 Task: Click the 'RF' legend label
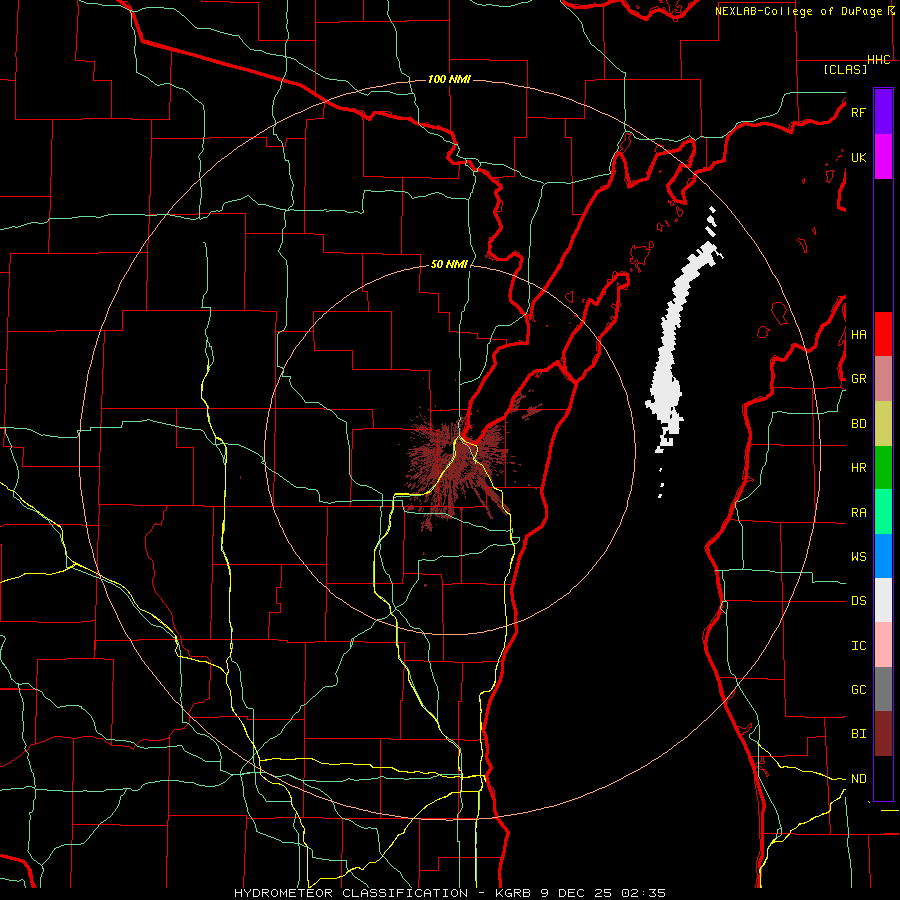click(858, 112)
